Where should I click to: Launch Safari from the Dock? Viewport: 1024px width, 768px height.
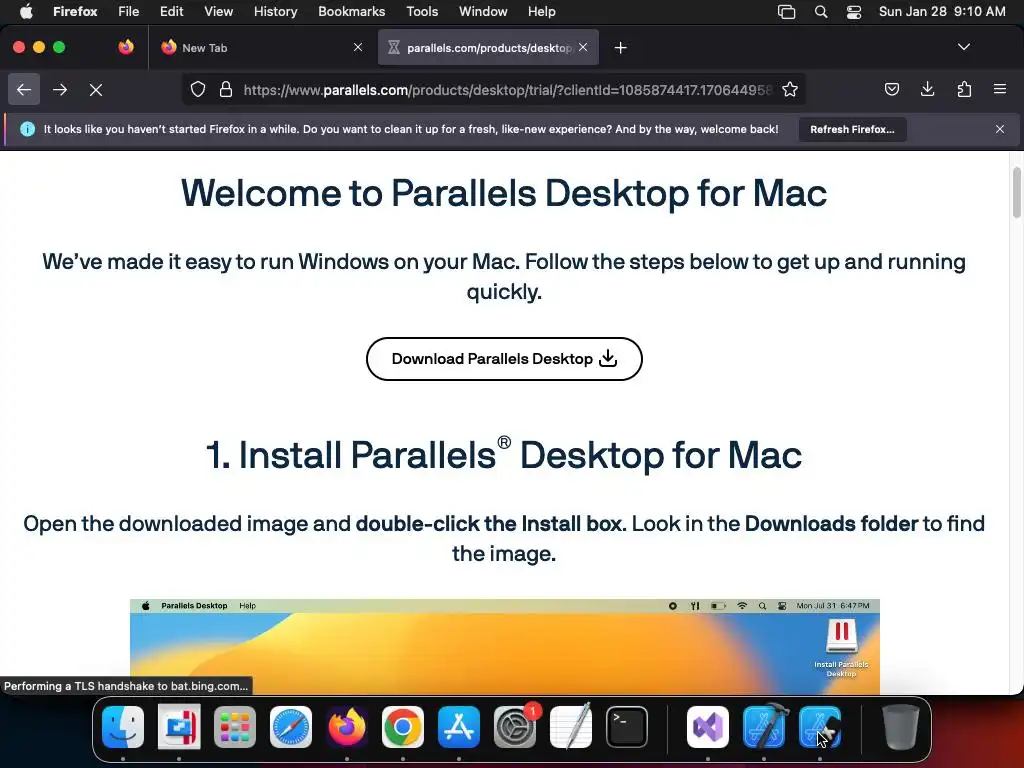[x=291, y=727]
